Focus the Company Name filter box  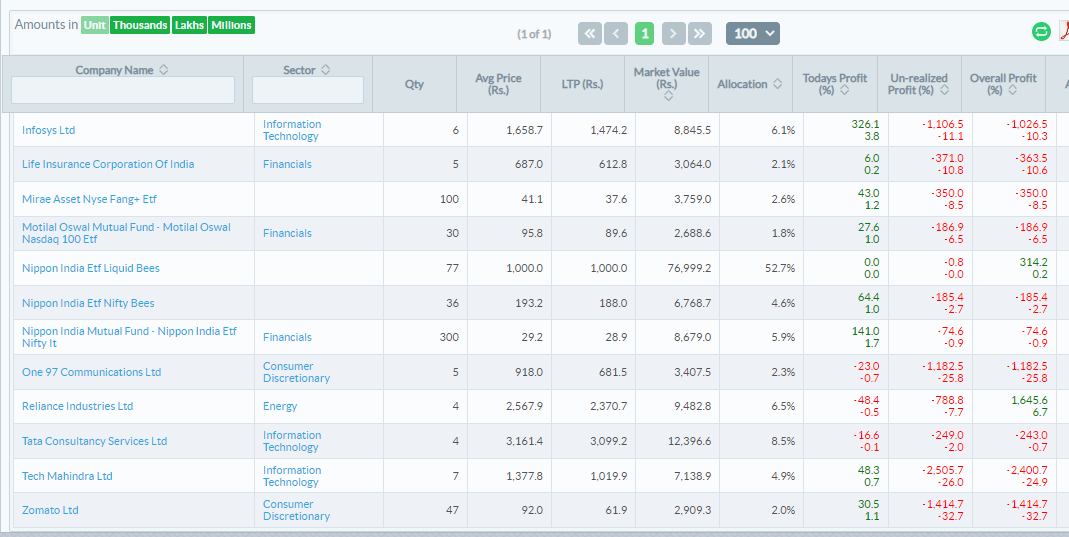[123, 90]
